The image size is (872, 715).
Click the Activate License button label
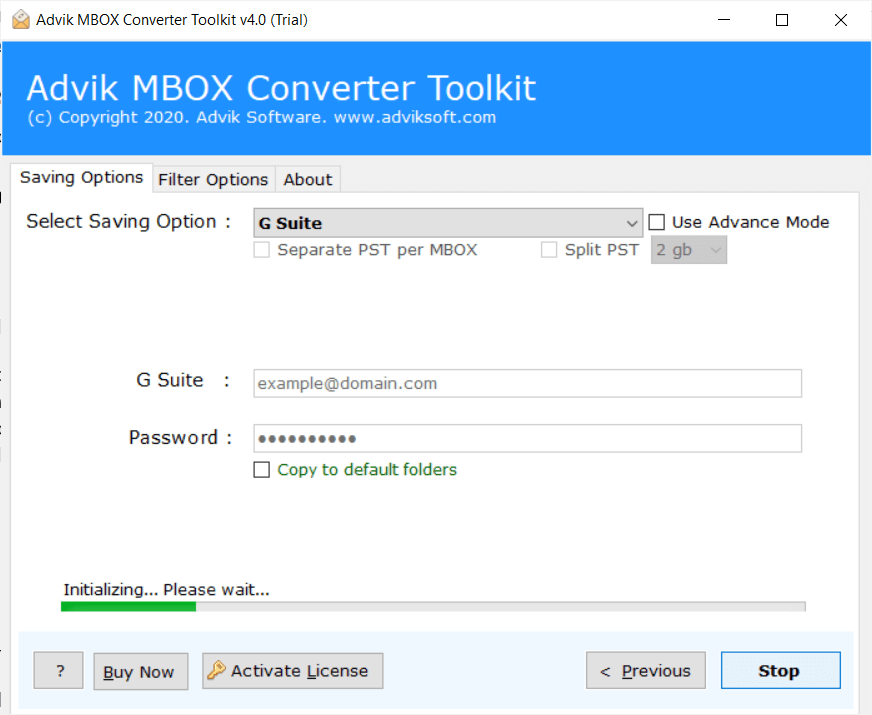(300, 671)
